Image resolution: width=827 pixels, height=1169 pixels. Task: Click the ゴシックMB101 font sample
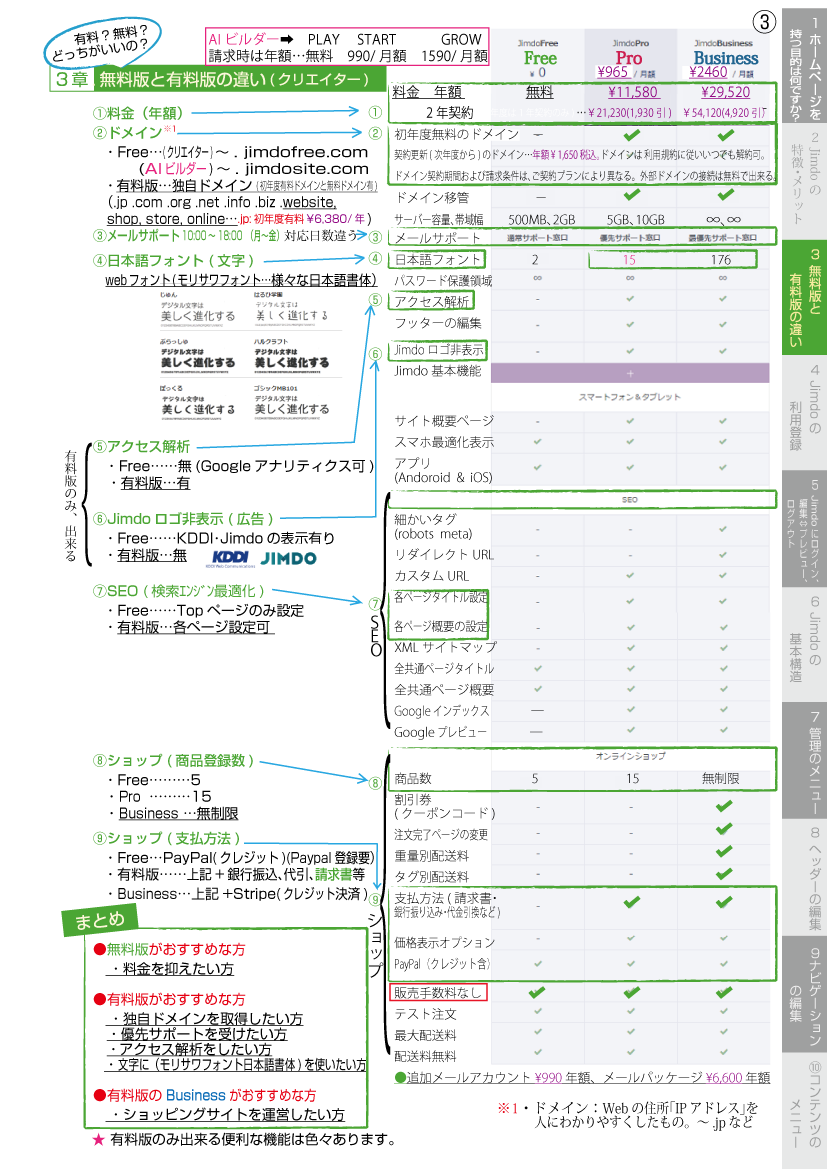point(292,403)
